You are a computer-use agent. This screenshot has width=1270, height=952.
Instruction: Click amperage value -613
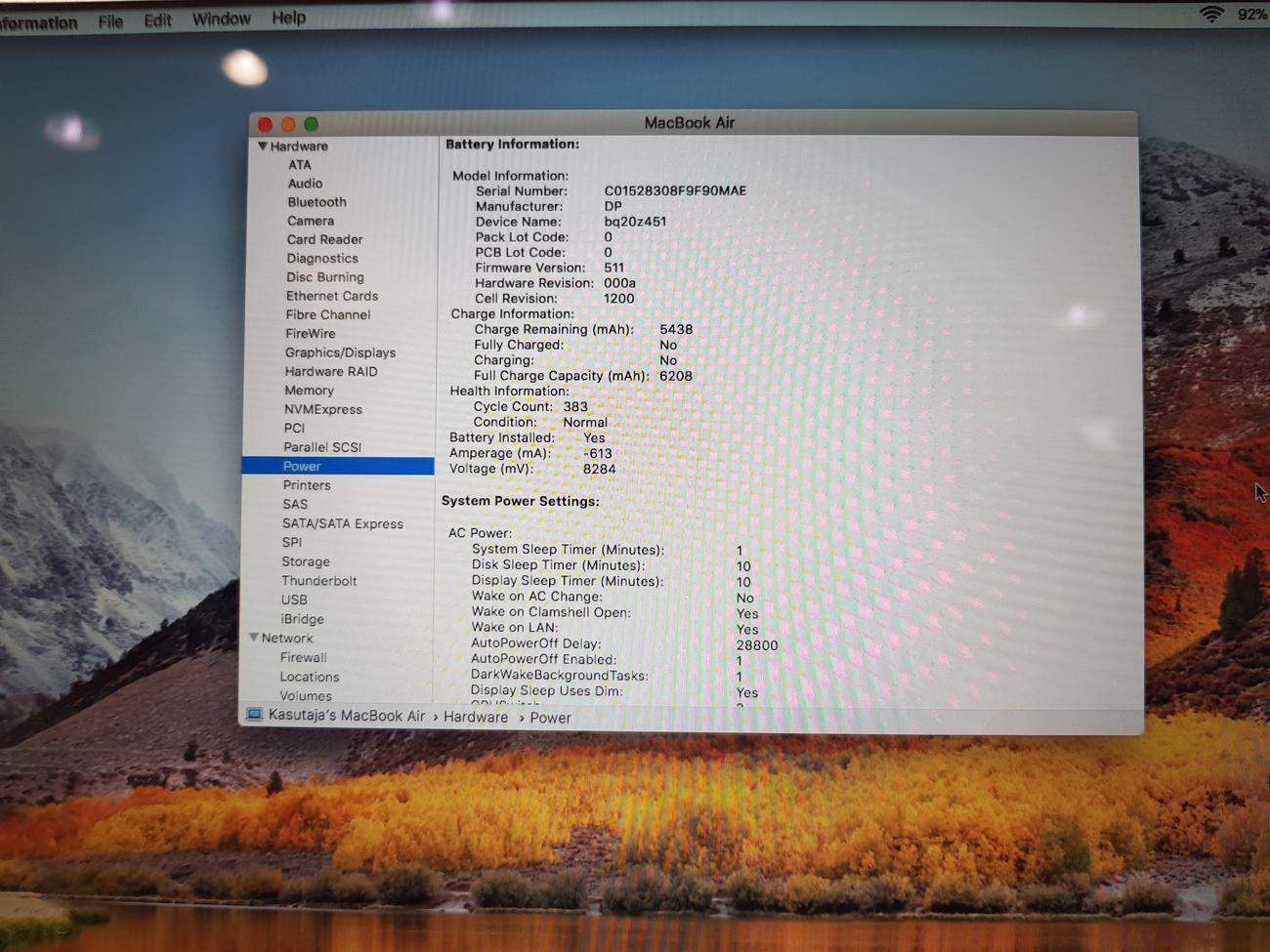597,454
